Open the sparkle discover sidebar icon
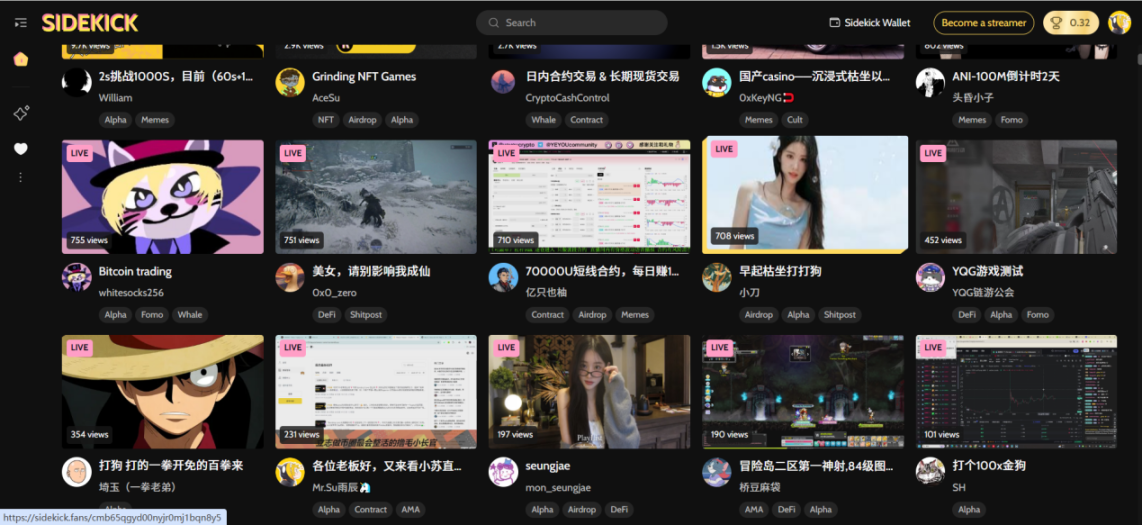 point(20,113)
